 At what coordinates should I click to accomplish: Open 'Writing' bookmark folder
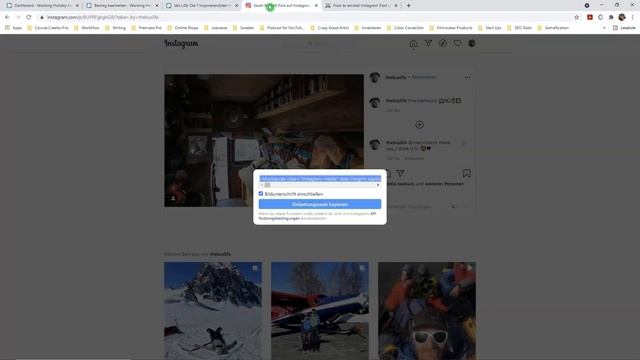[116, 28]
